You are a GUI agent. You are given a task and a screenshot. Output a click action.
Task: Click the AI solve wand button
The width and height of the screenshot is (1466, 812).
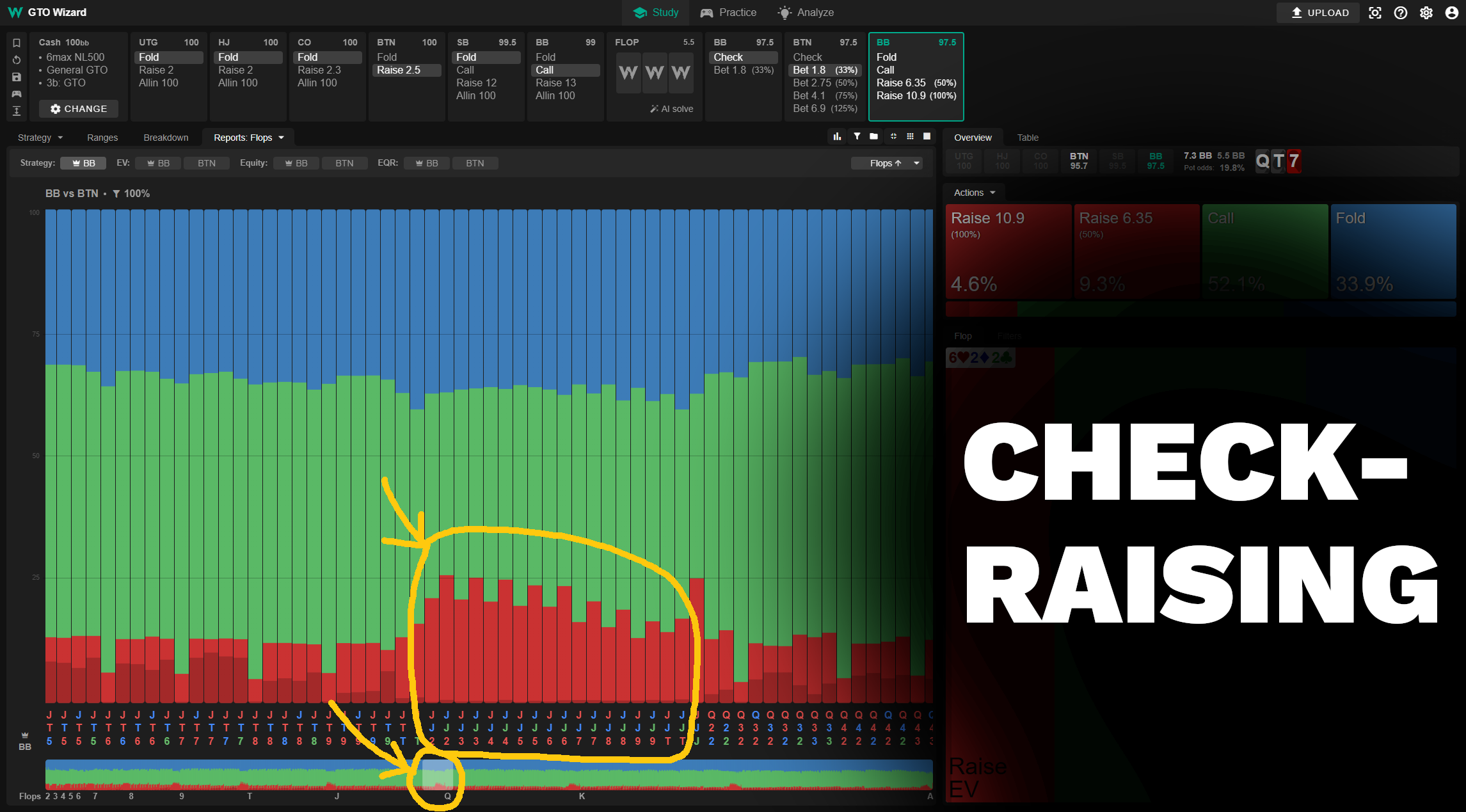(x=672, y=109)
